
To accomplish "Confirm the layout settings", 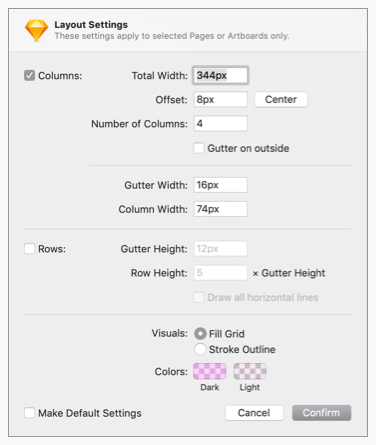I will pos(322,413).
